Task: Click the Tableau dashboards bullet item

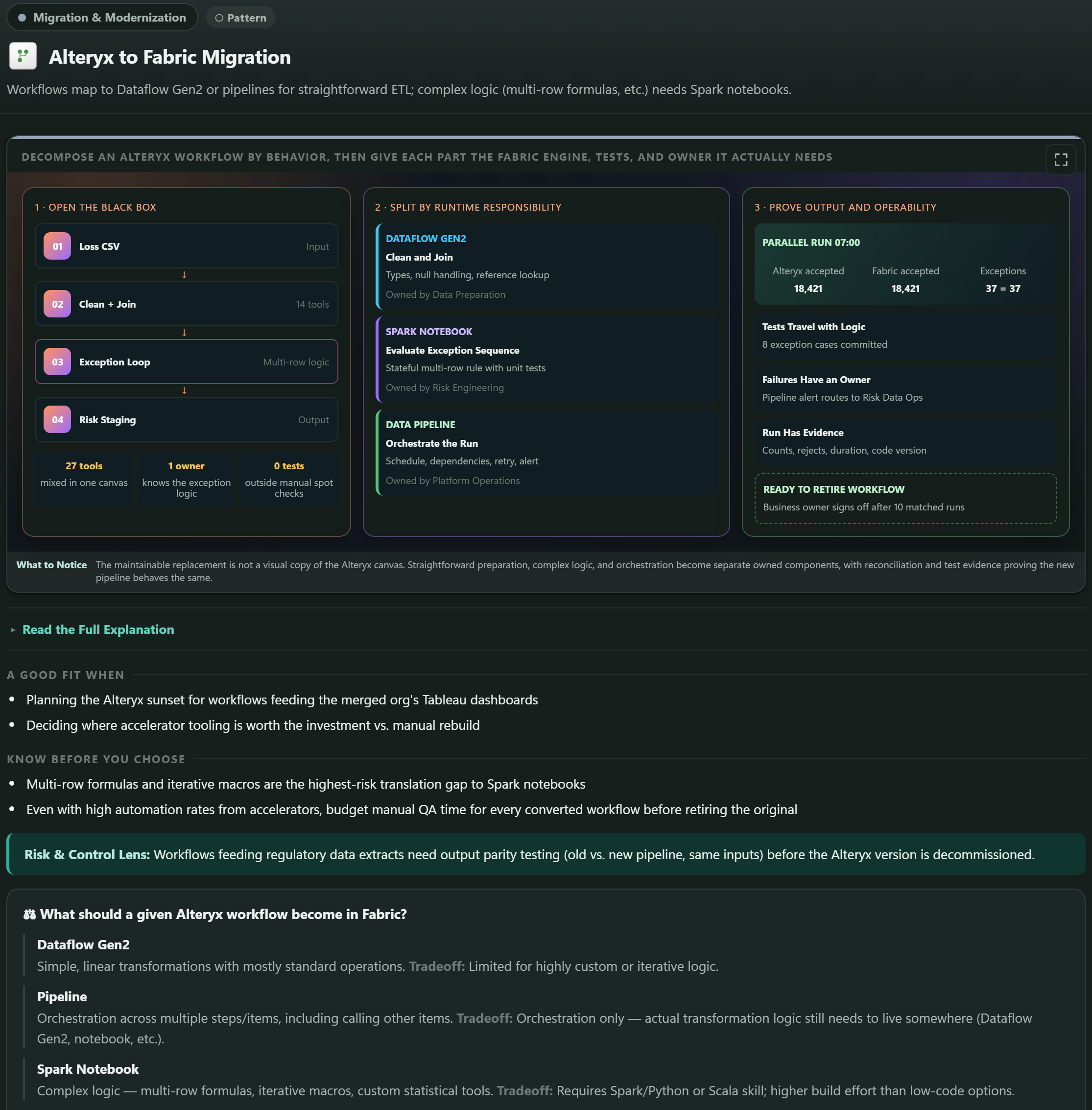Action: (282, 700)
